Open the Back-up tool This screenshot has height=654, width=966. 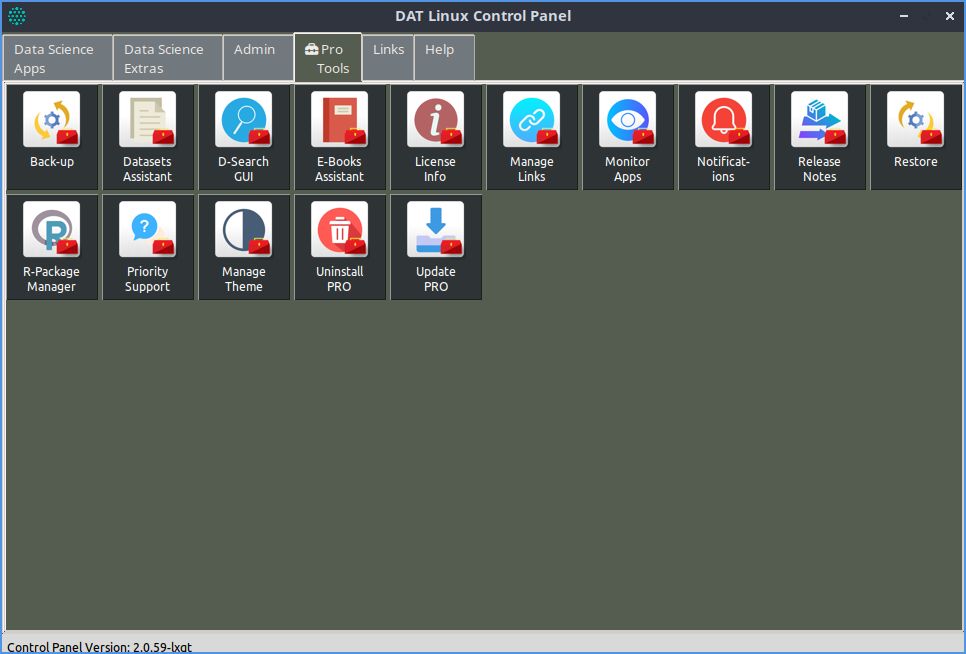pos(52,137)
